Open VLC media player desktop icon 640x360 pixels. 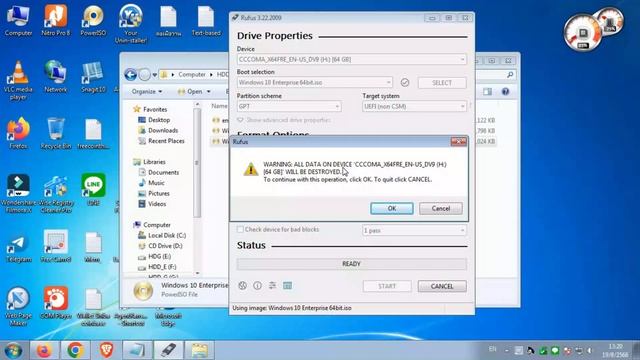tap(18, 80)
